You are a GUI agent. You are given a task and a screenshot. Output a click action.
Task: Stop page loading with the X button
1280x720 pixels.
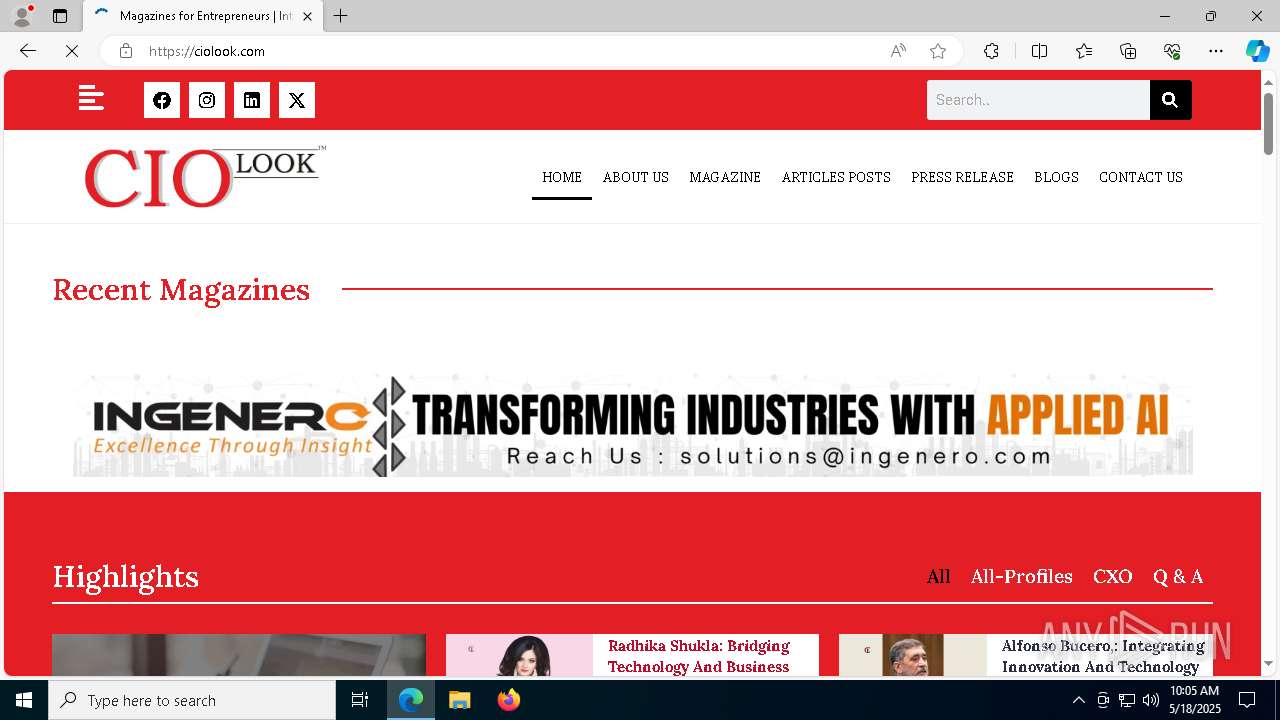(x=72, y=51)
